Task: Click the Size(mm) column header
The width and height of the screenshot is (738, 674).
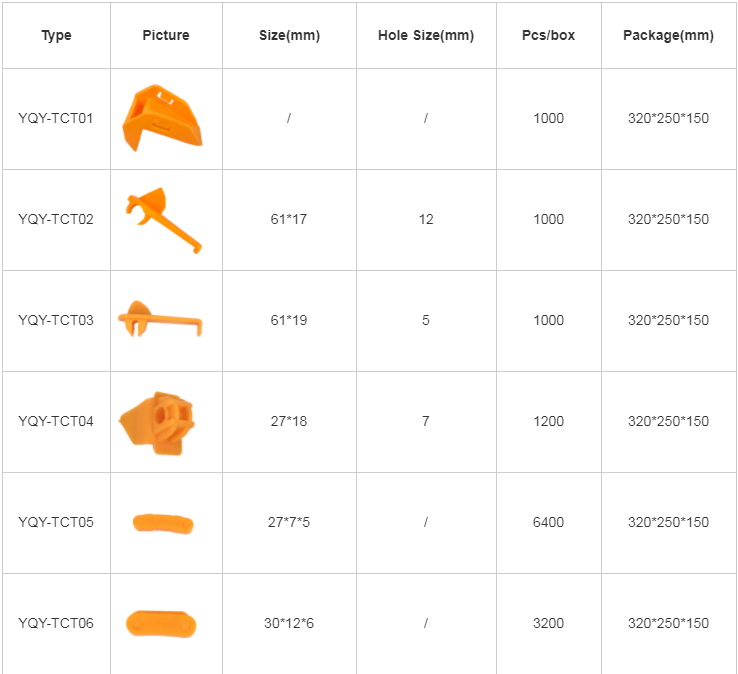Action: point(289,35)
